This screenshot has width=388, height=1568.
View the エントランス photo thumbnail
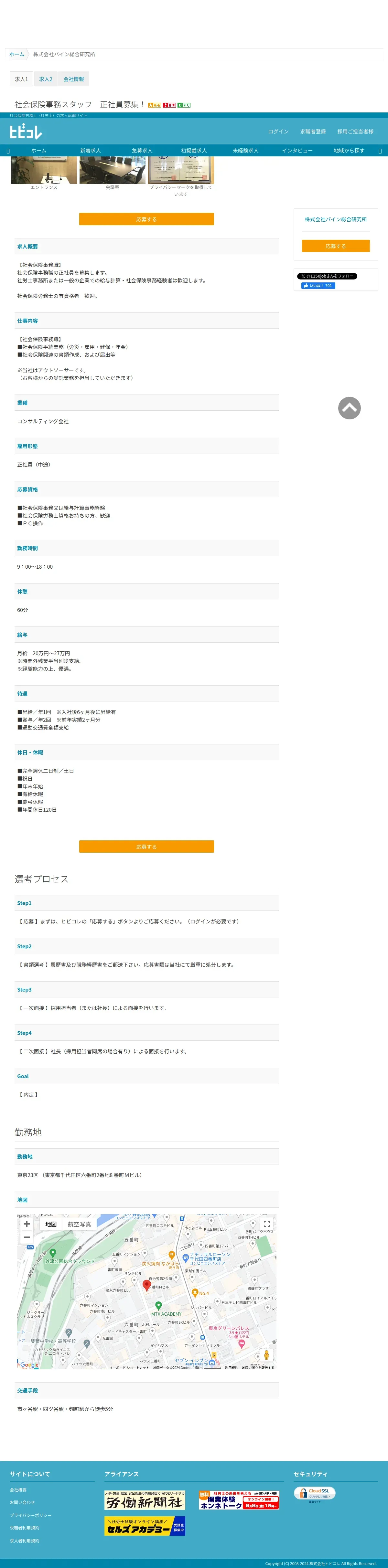44,171
